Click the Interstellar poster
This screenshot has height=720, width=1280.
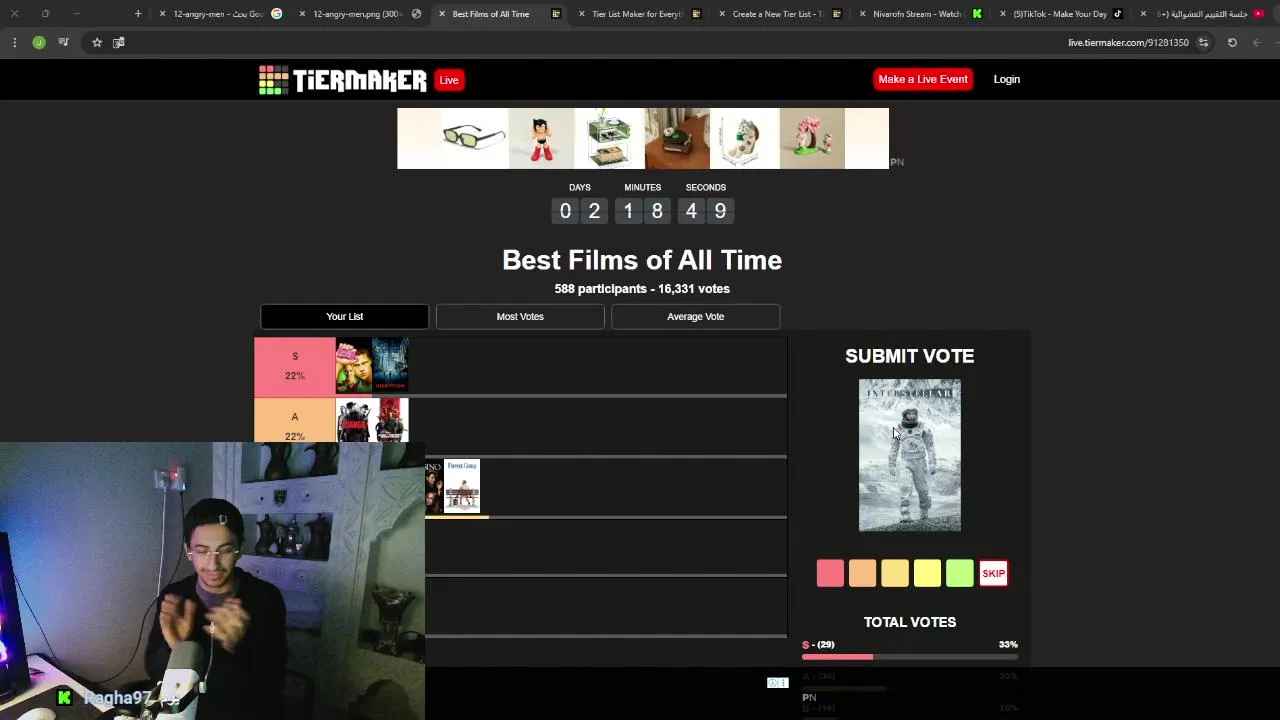click(909, 455)
